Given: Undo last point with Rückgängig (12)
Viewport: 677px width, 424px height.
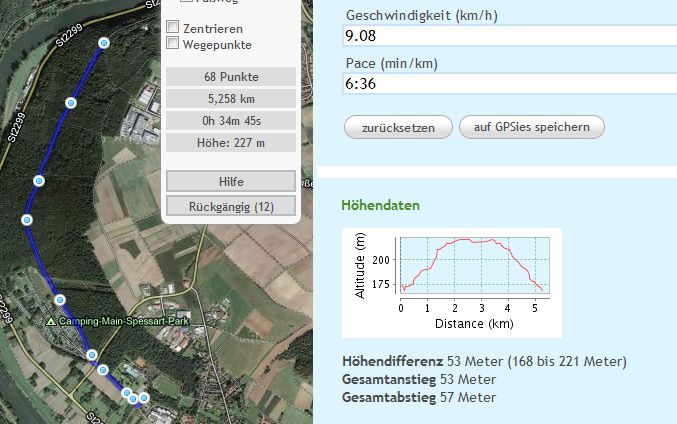Looking at the screenshot, I should click(x=230, y=207).
